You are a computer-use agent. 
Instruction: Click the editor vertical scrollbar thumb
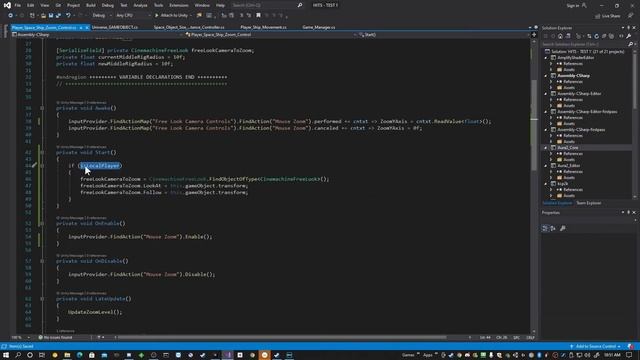tap(534, 125)
